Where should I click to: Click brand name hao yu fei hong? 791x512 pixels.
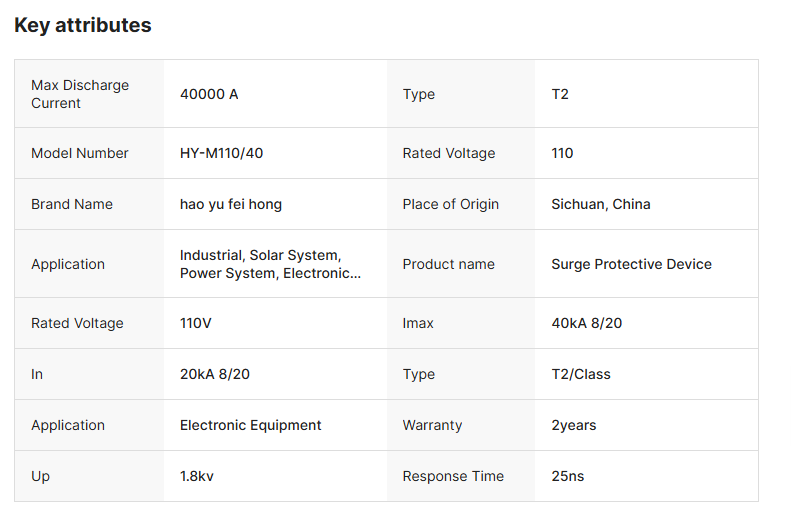(231, 204)
